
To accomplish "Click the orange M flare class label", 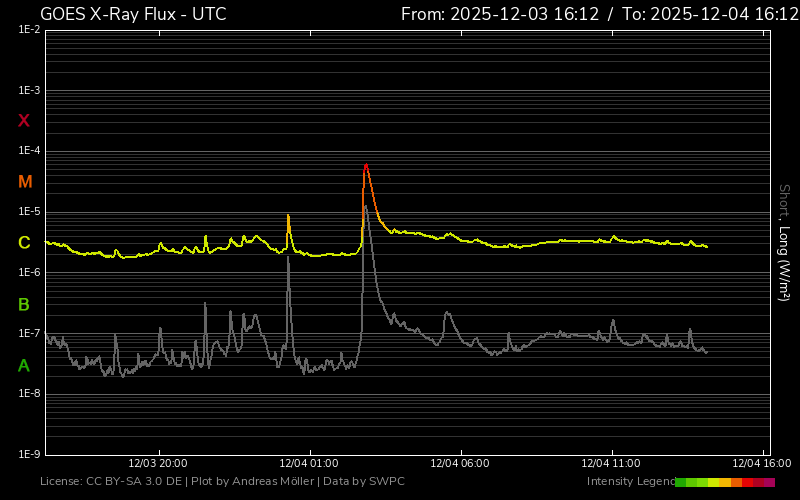I will [25, 182].
